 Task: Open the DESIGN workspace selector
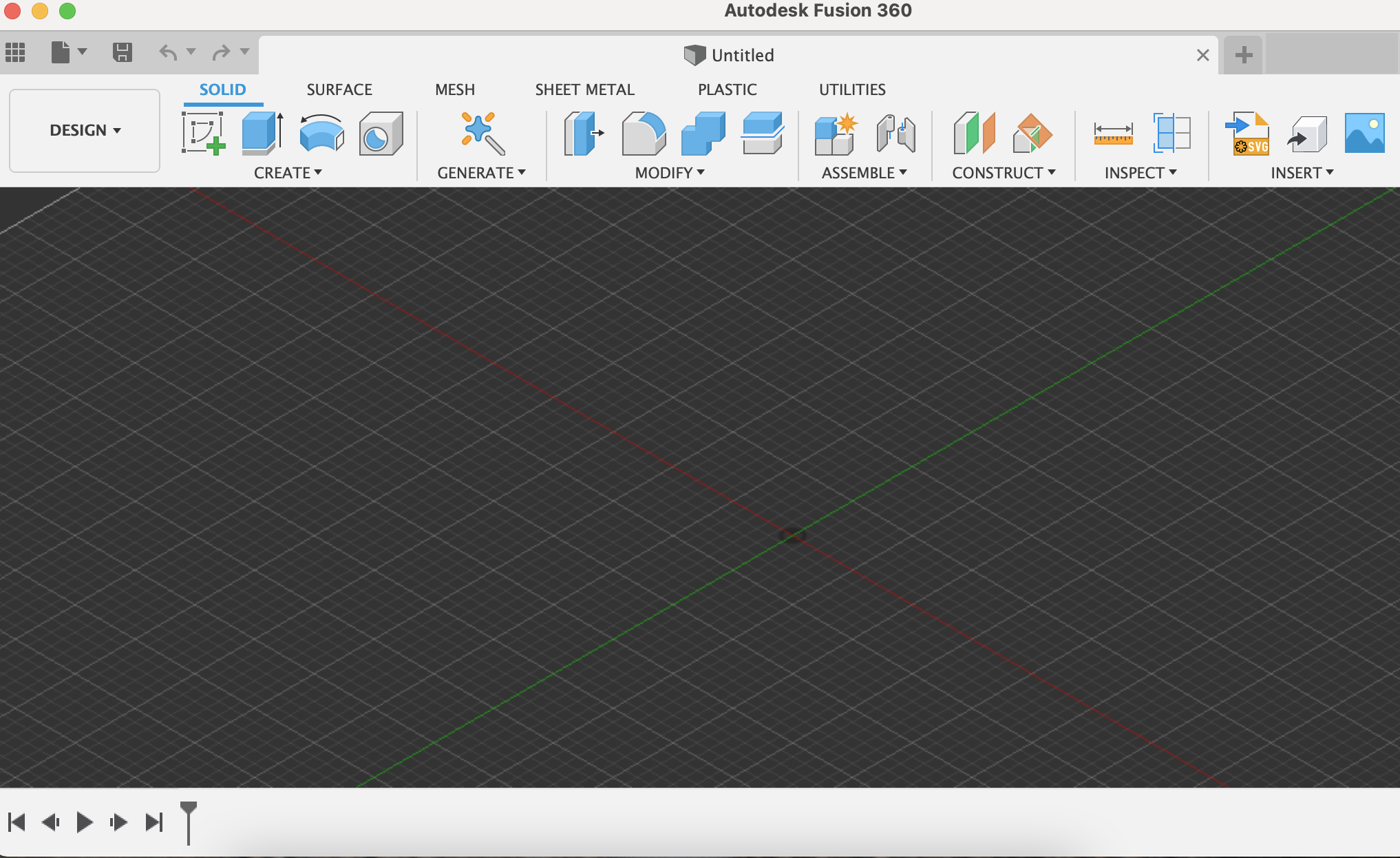(85, 130)
